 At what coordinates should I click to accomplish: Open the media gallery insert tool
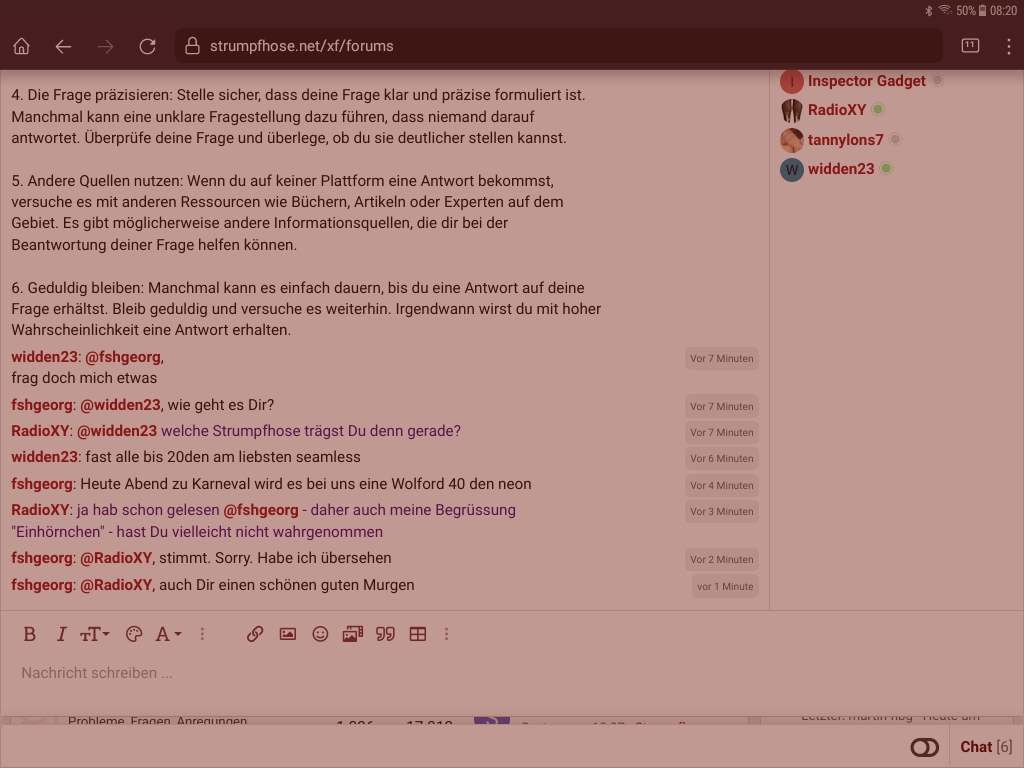[x=352, y=634]
